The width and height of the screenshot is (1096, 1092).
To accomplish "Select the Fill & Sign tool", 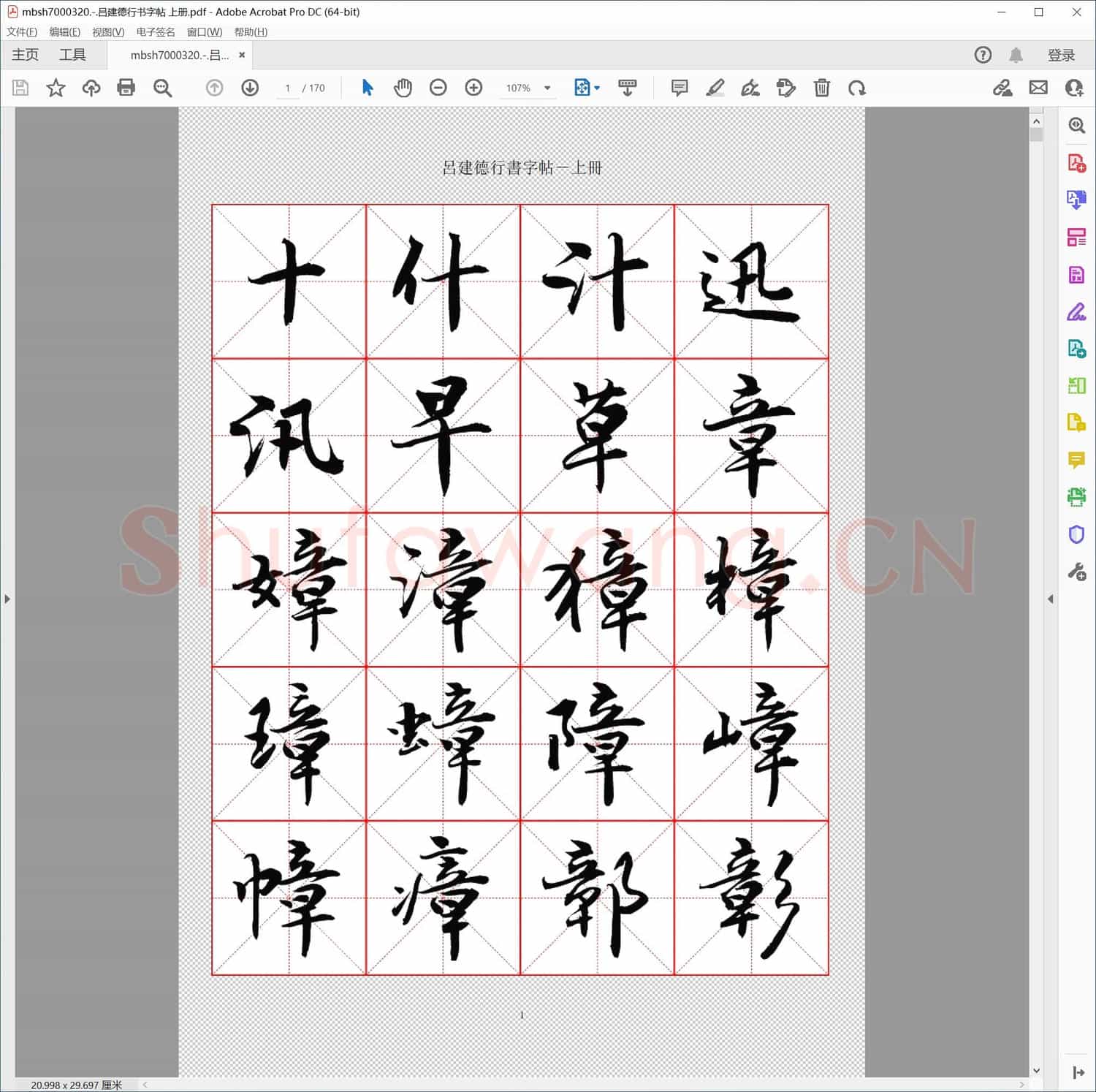I will pos(1076,312).
